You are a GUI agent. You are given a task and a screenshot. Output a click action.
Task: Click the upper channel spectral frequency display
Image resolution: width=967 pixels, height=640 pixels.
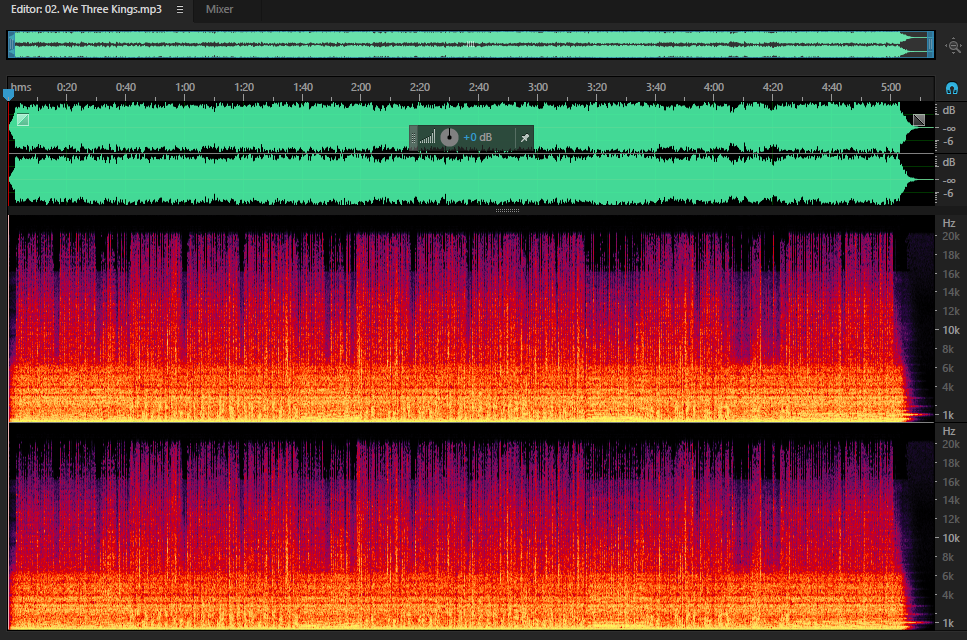coord(472,318)
